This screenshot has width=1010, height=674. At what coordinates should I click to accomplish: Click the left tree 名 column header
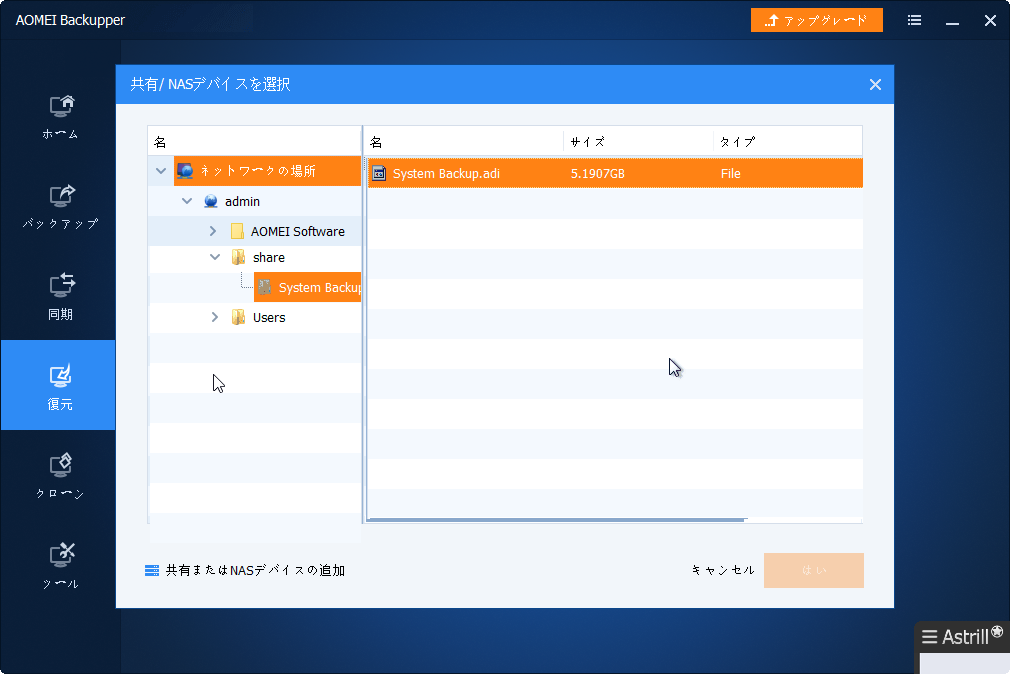(x=254, y=142)
